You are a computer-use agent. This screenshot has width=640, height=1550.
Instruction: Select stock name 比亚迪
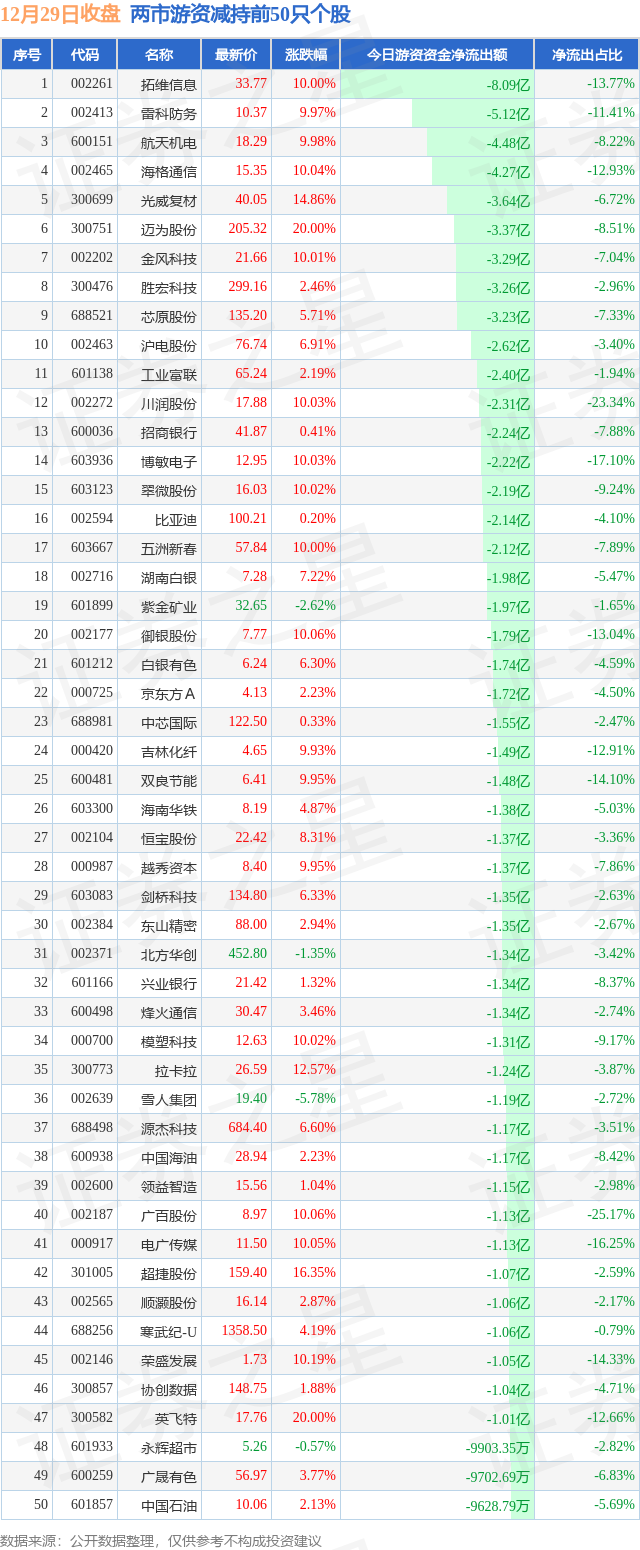[x=177, y=519]
